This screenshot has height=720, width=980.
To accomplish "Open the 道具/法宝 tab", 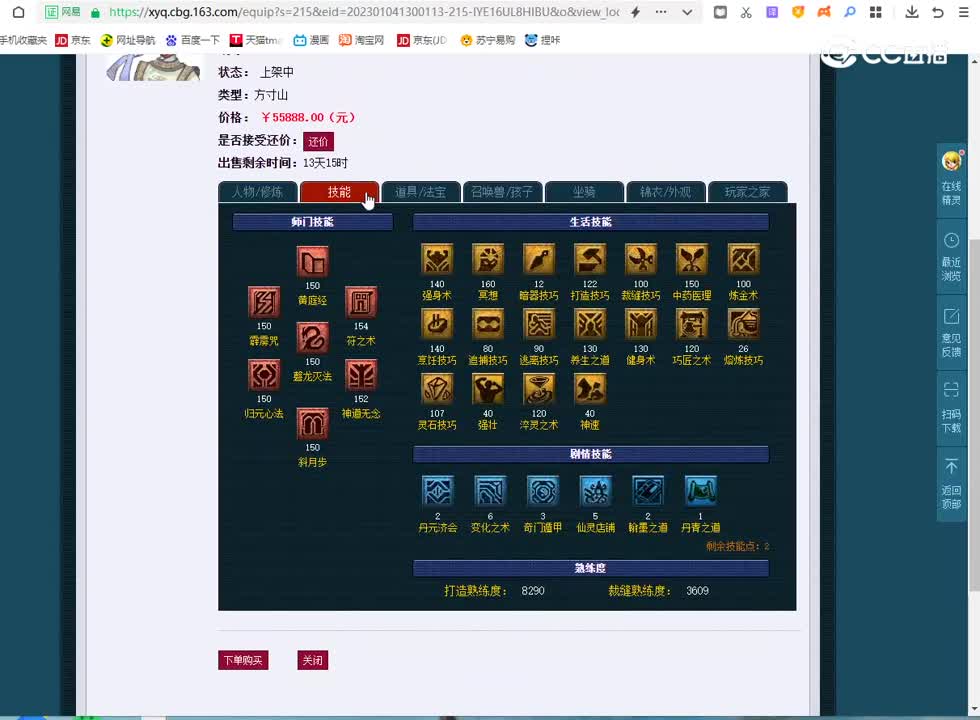I will (x=421, y=192).
